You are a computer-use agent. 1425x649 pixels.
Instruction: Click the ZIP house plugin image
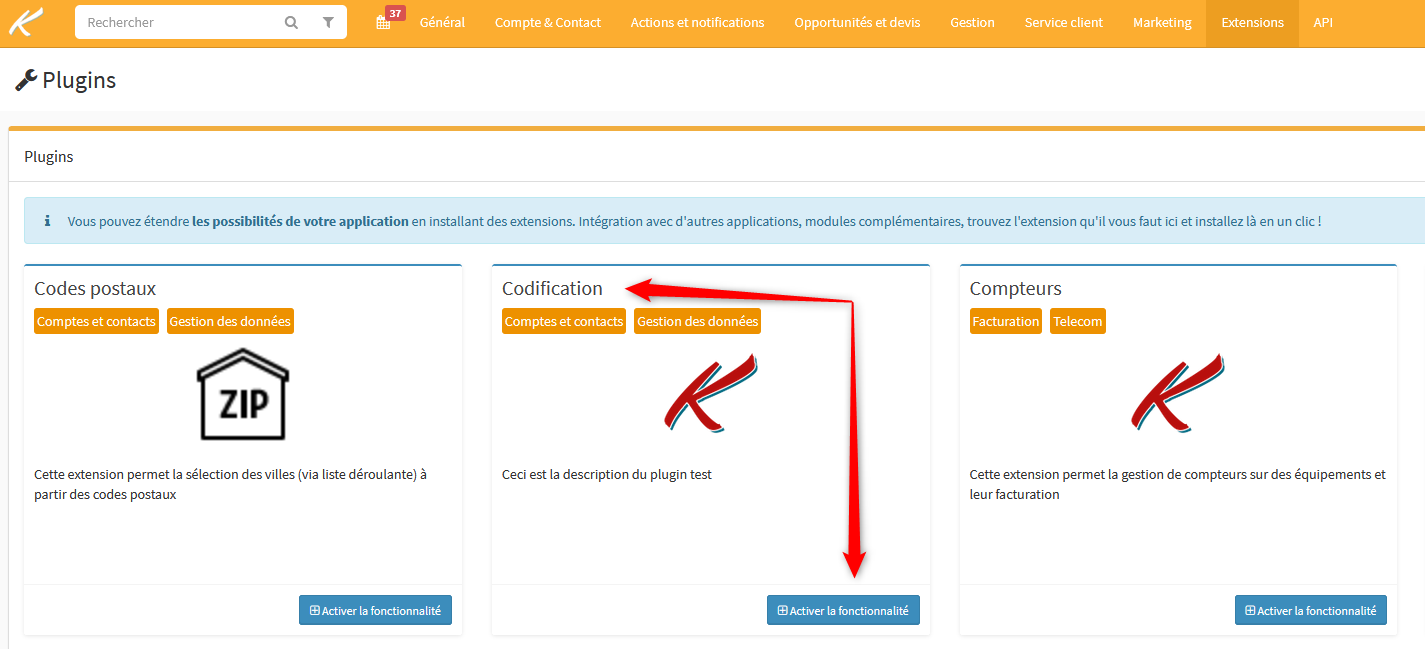click(243, 394)
